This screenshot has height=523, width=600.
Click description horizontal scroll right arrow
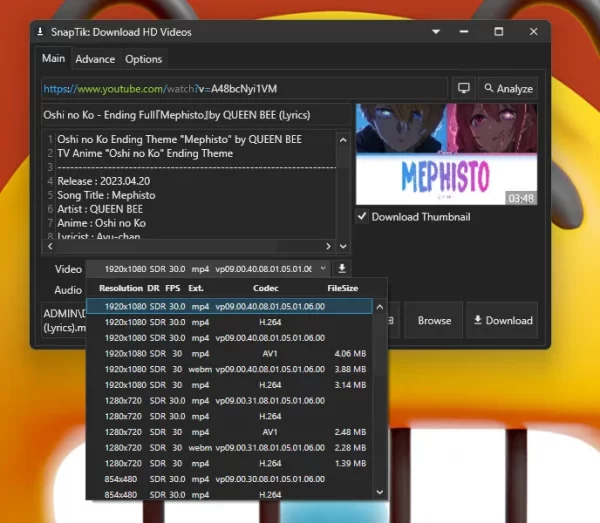(328, 246)
